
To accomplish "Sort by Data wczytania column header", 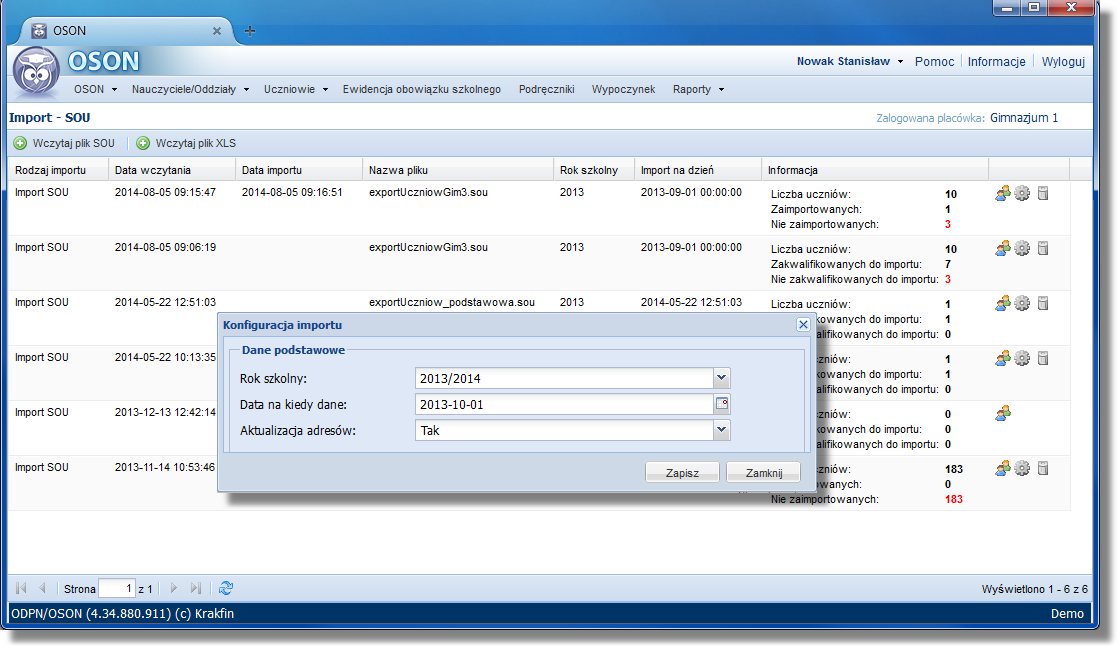I will click(172, 170).
